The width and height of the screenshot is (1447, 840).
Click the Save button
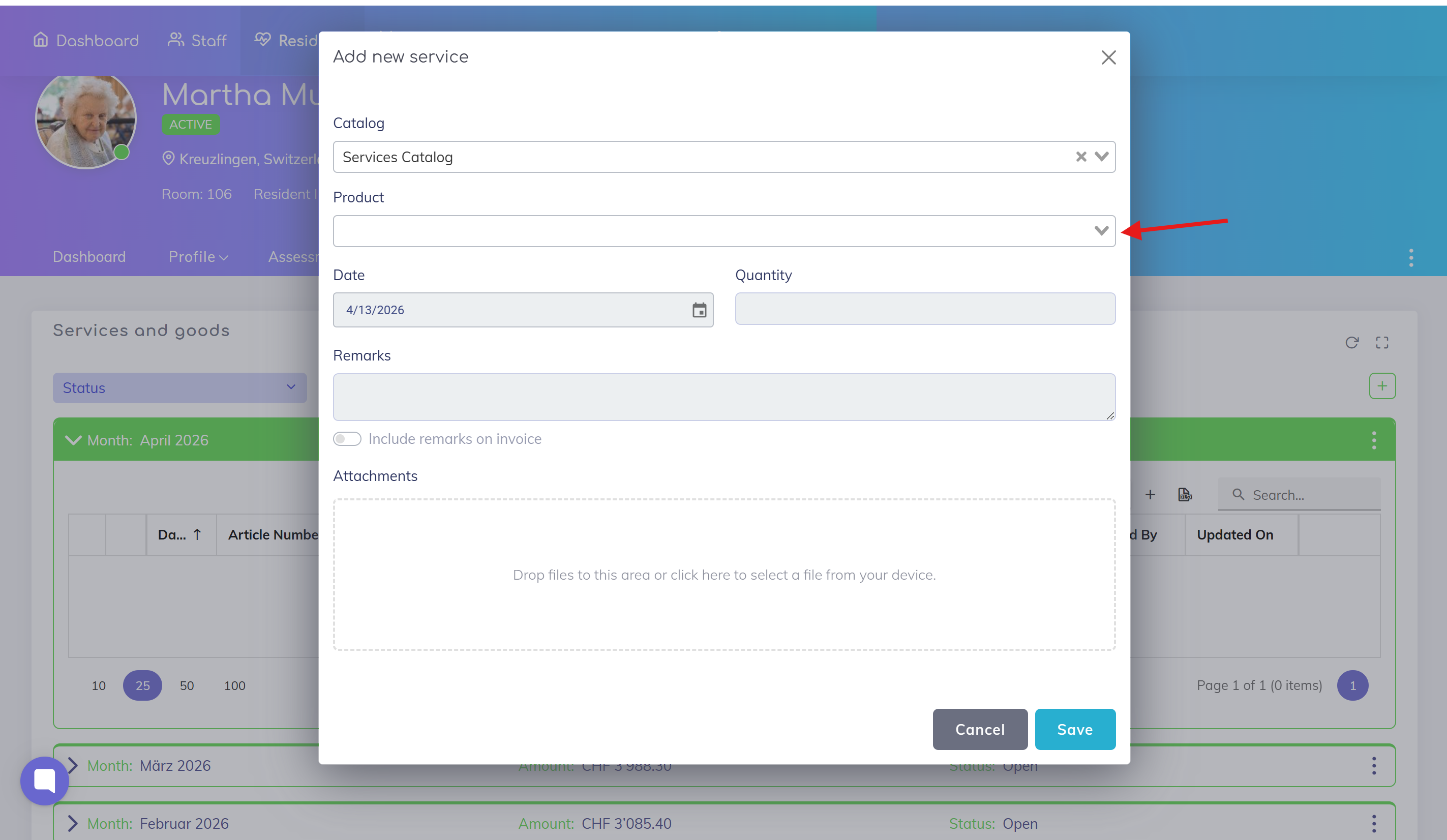point(1075,729)
